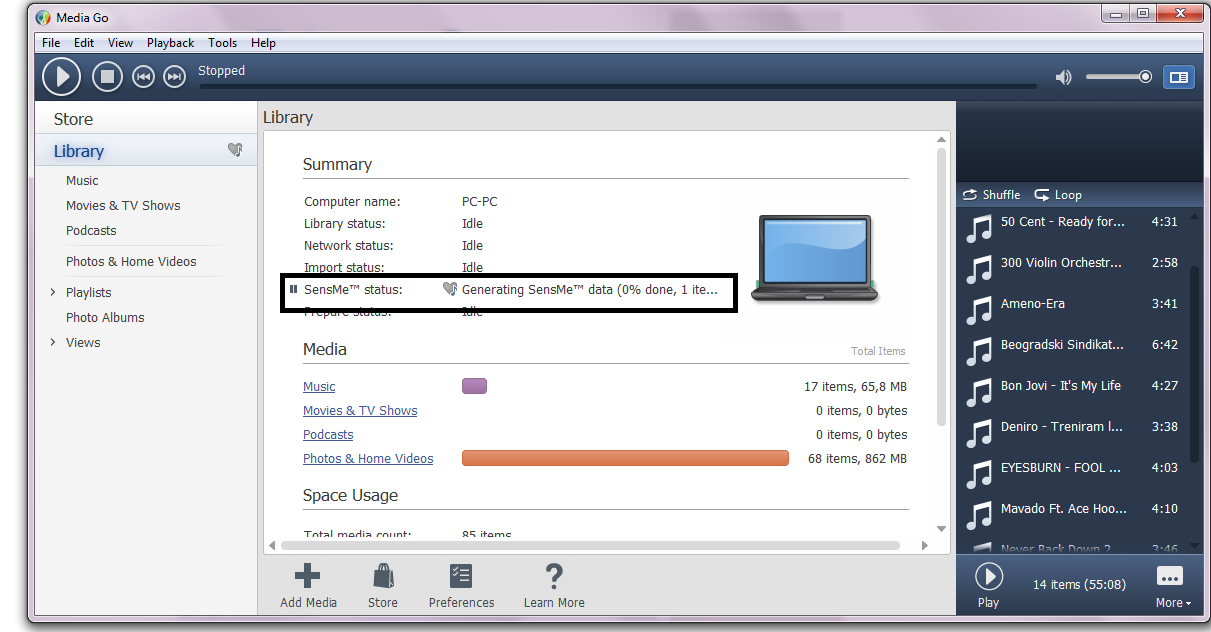The height and width of the screenshot is (632, 1211).
Task: Select Photo Albums in sidebar
Action: 105,318
